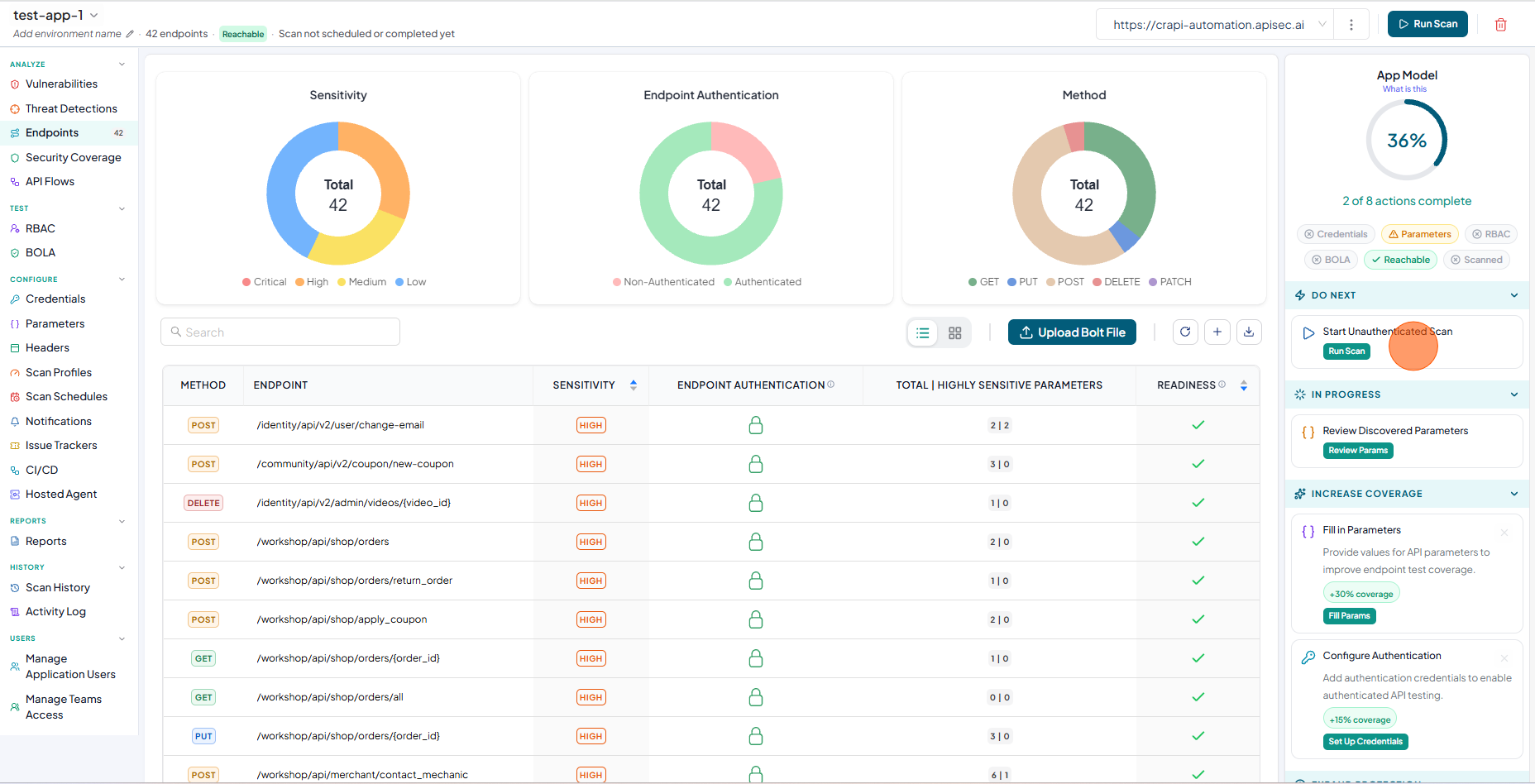The image size is (1535, 784).
Task: Click info icon beside Endpoint Authentication header
Action: 831,385
